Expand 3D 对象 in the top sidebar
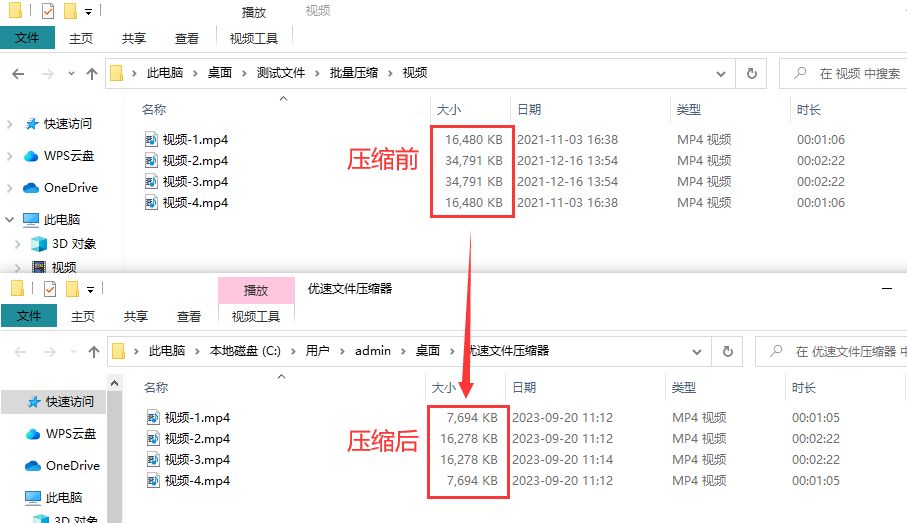Screen dimensions: 907x523 click(x=17, y=244)
